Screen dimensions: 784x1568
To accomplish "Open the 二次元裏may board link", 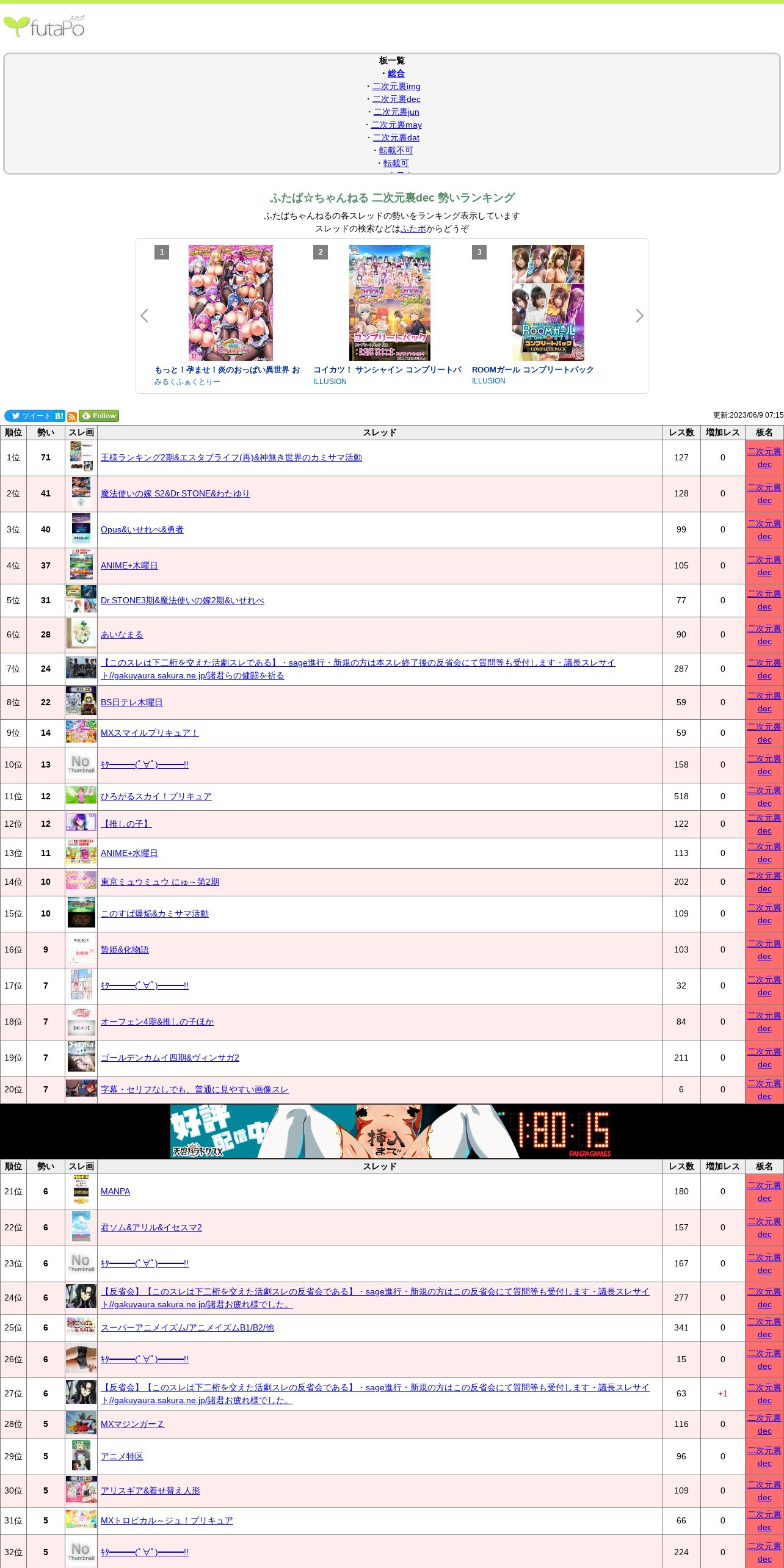I will coord(396,125).
